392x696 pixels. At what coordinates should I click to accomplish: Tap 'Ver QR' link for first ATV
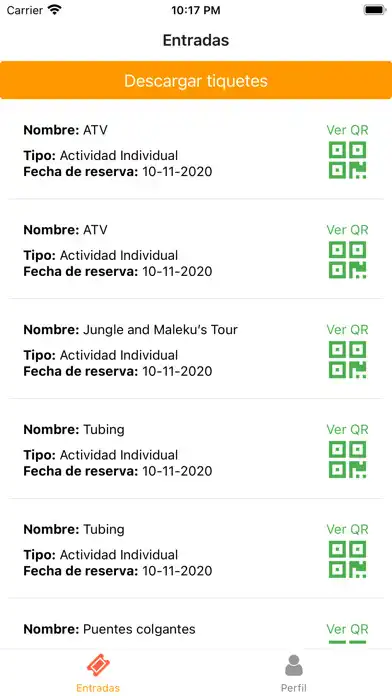click(348, 130)
